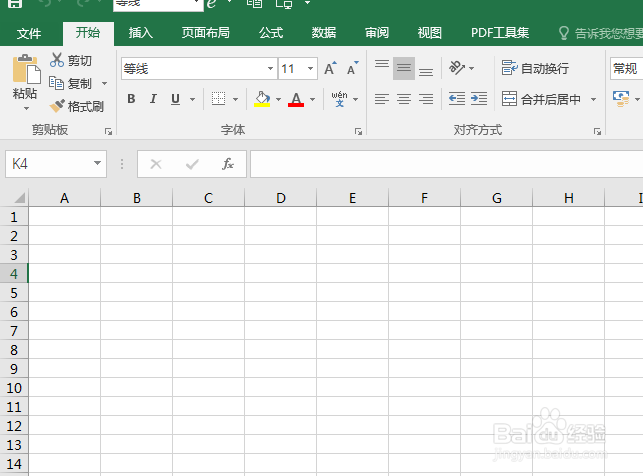Center text horizontally
The height and width of the screenshot is (476, 643).
(x=404, y=99)
